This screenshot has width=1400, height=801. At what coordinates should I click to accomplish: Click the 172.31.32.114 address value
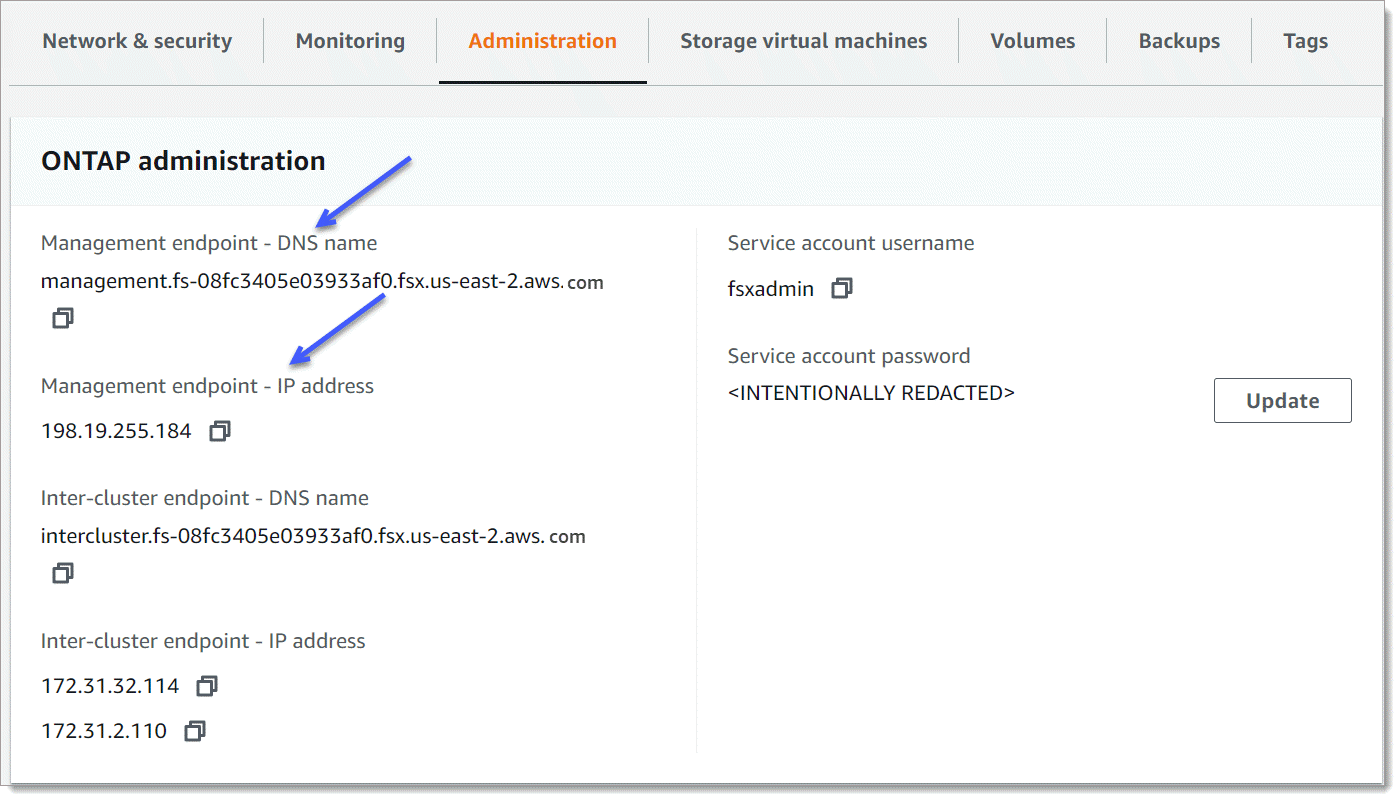point(110,687)
